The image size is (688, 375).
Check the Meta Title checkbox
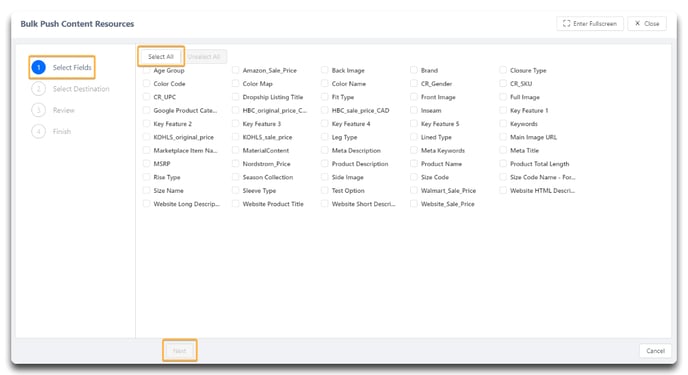coord(503,150)
